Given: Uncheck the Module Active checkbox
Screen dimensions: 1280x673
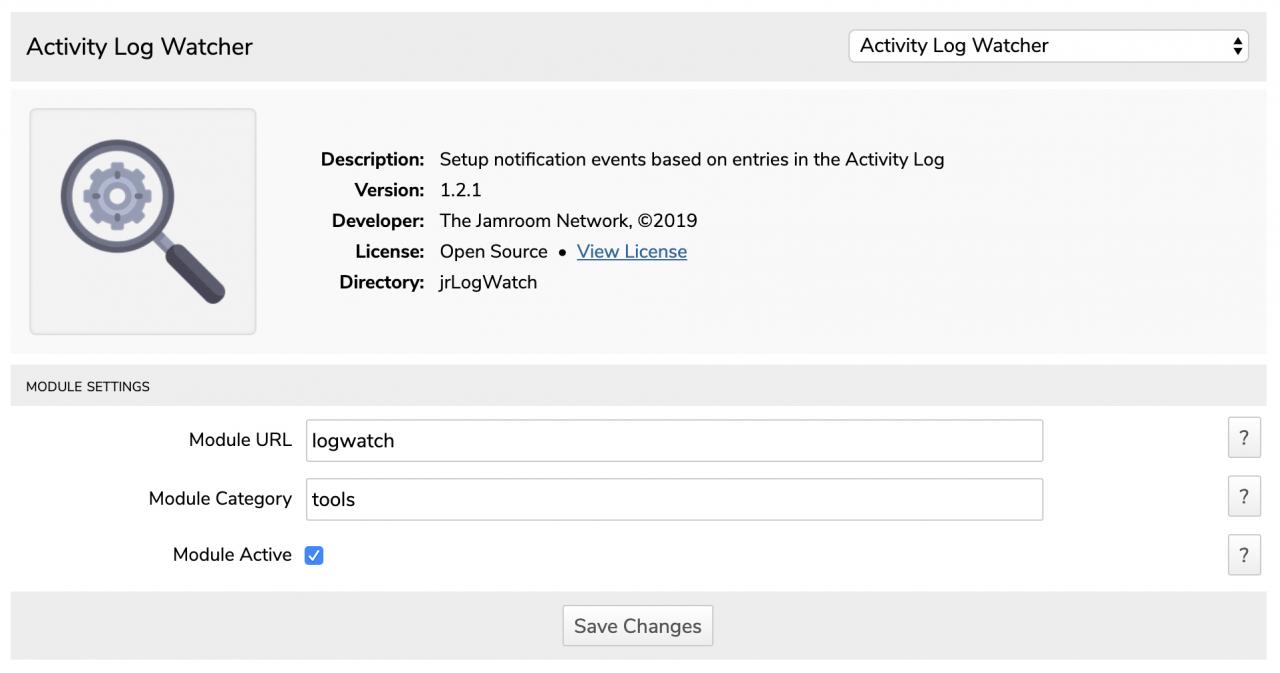Looking at the screenshot, I should 314,555.
